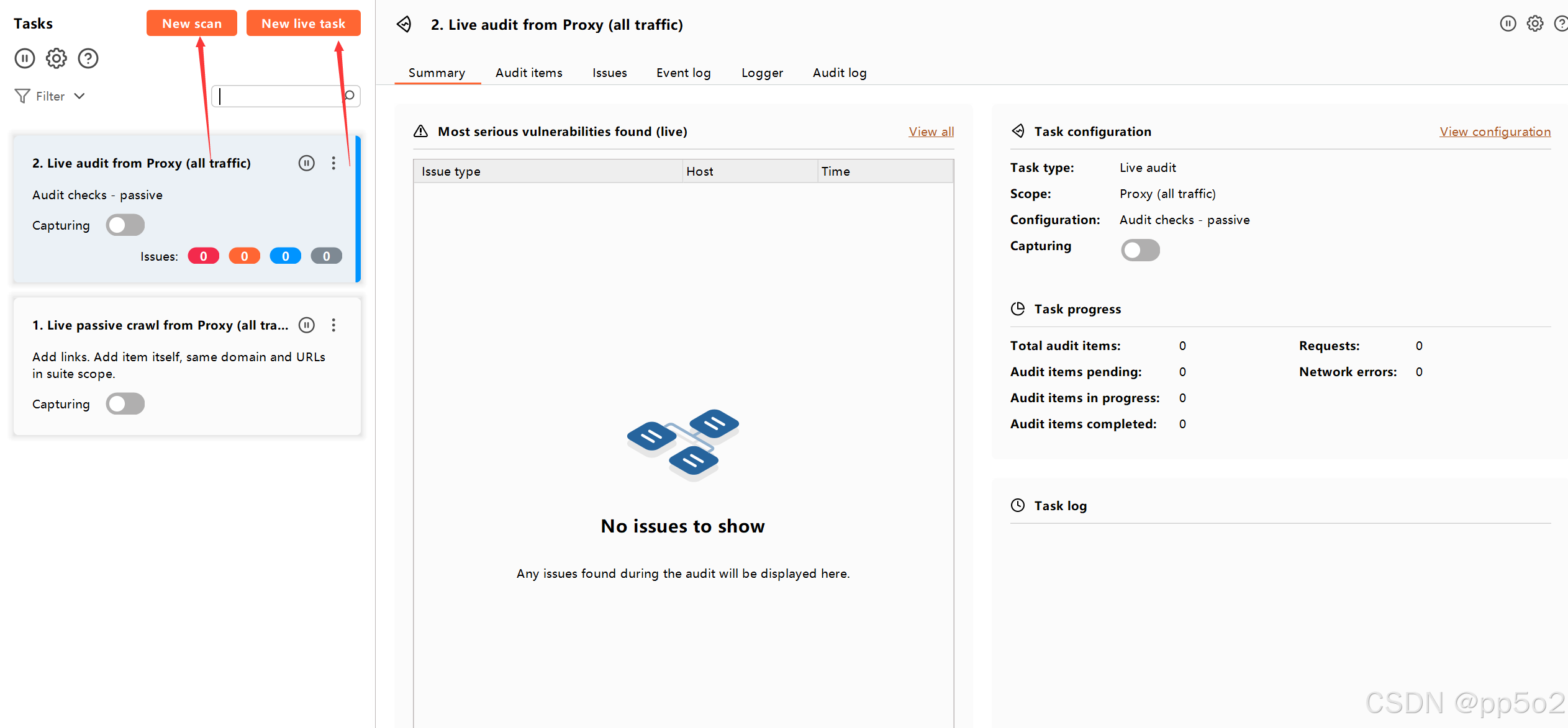This screenshot has width=1568, height=728.
Task: Toggle Capturing switch in Live passive crawl card
Action: pos(125,404)
